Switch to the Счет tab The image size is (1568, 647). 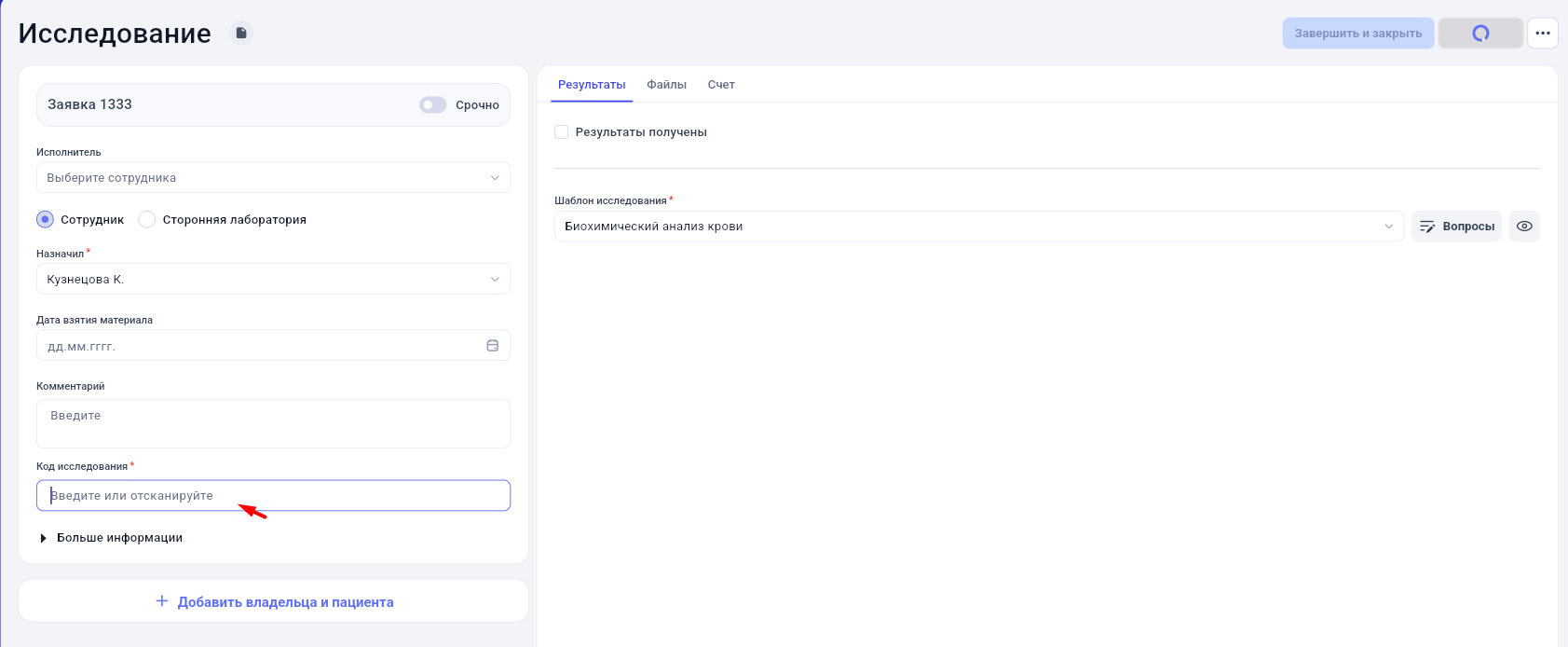[x=721, y=85]
